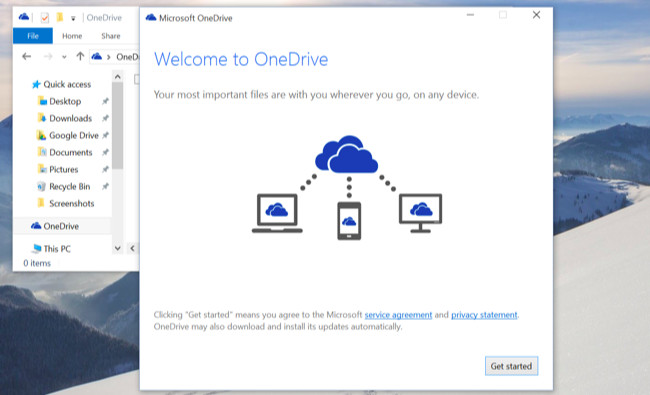650x395 pixels.
Task: Click the Recycle Bin icon in sidebar
Action: pos(41,187)
